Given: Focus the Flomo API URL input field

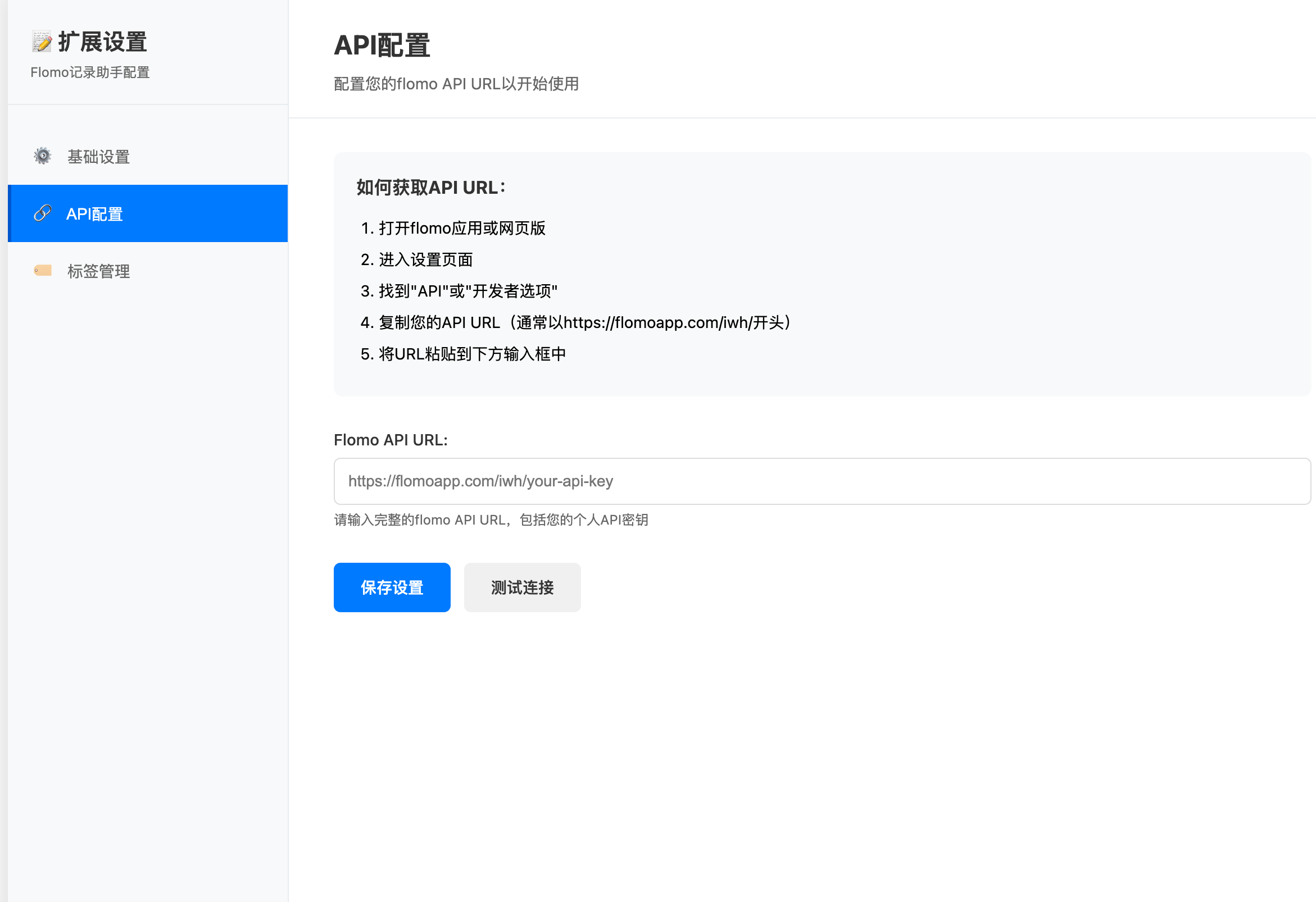Looking at the screenshot, I should [x=821, y=481].
